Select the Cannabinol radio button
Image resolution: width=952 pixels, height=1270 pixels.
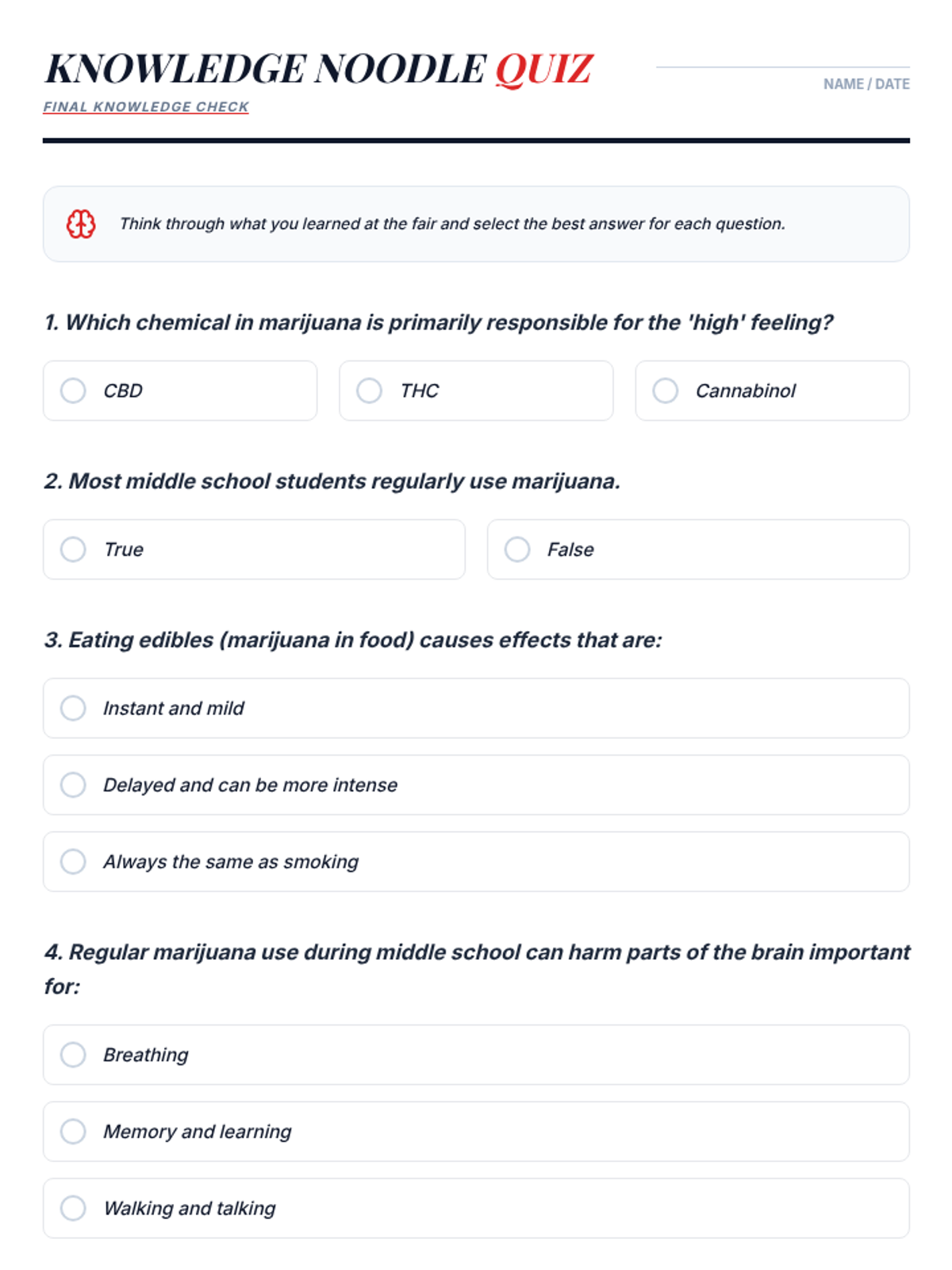tap(665, 391)
